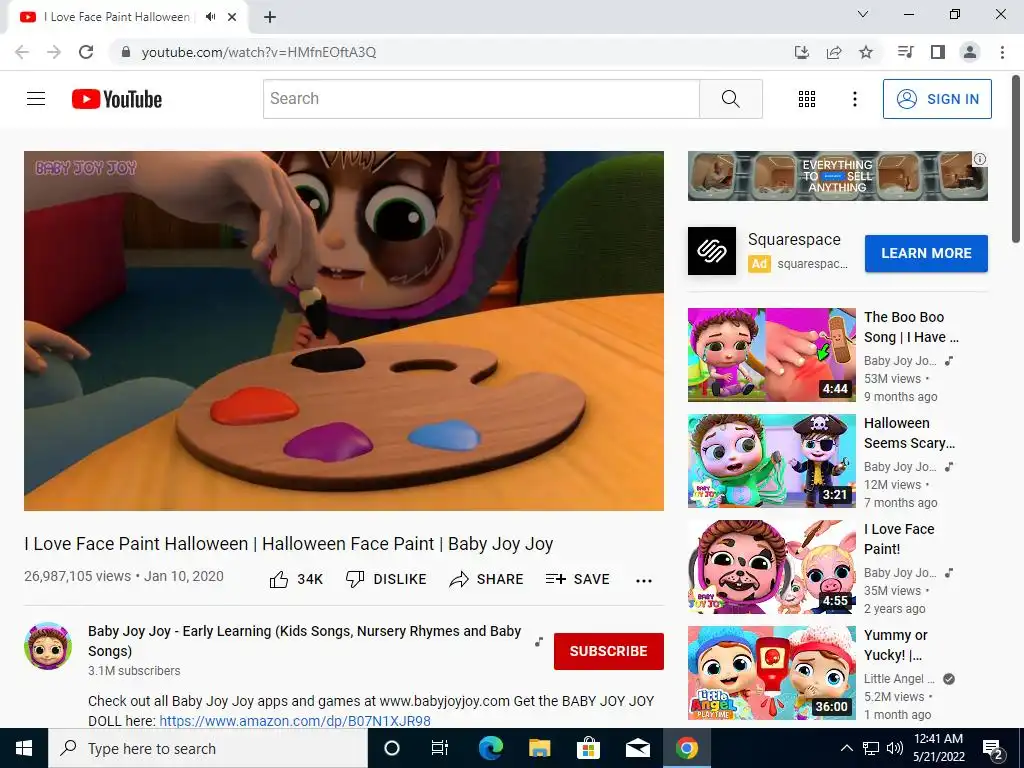Viewport: 1024px width, 768px height.
Task: Open the Squarespace ad logo
Action: tap(712, 251)
